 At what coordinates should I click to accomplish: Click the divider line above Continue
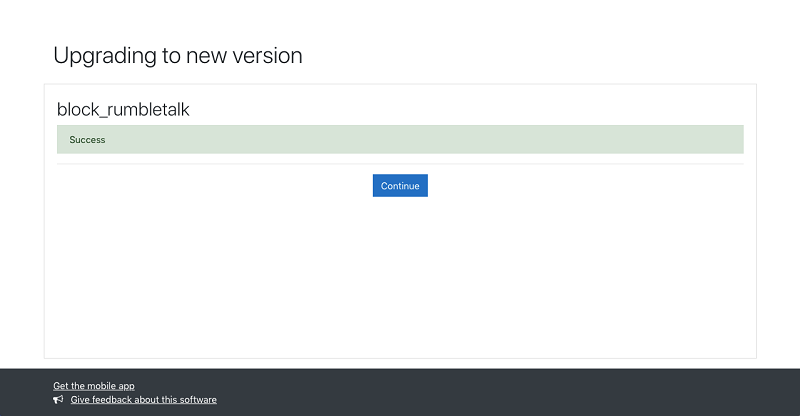[x=400, y=163]
